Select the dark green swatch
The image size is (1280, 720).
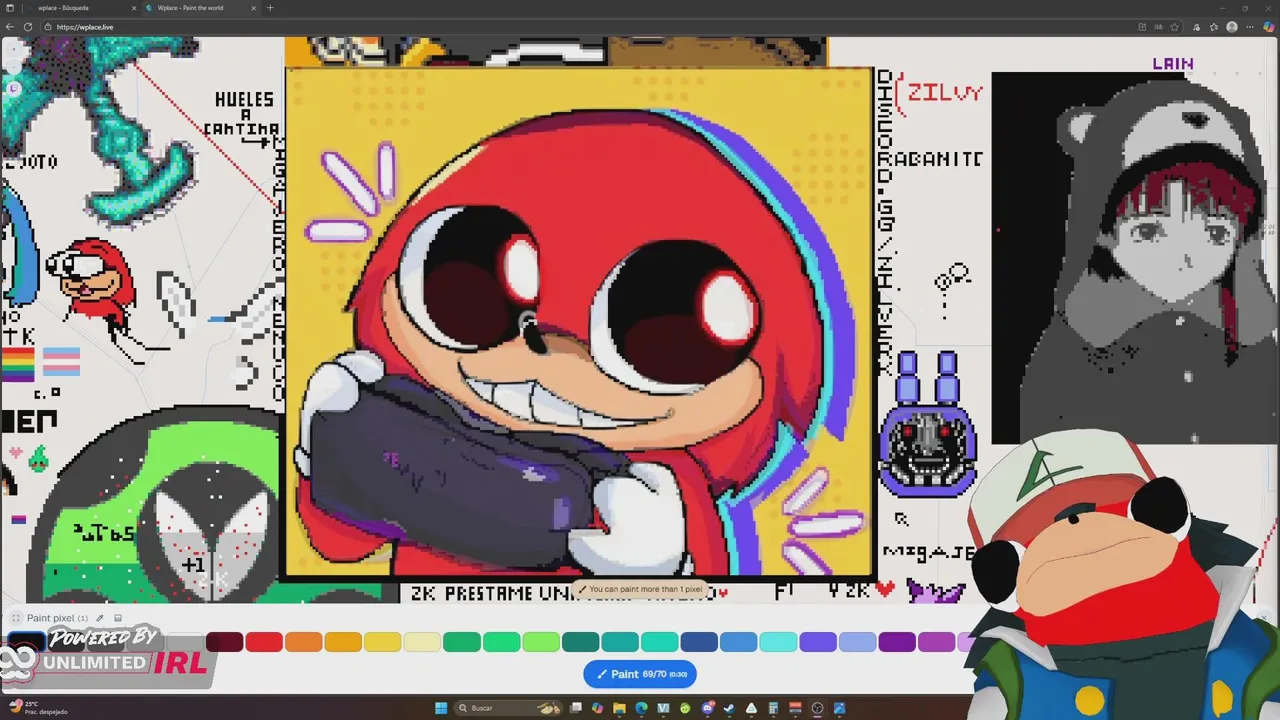(461, 642)
